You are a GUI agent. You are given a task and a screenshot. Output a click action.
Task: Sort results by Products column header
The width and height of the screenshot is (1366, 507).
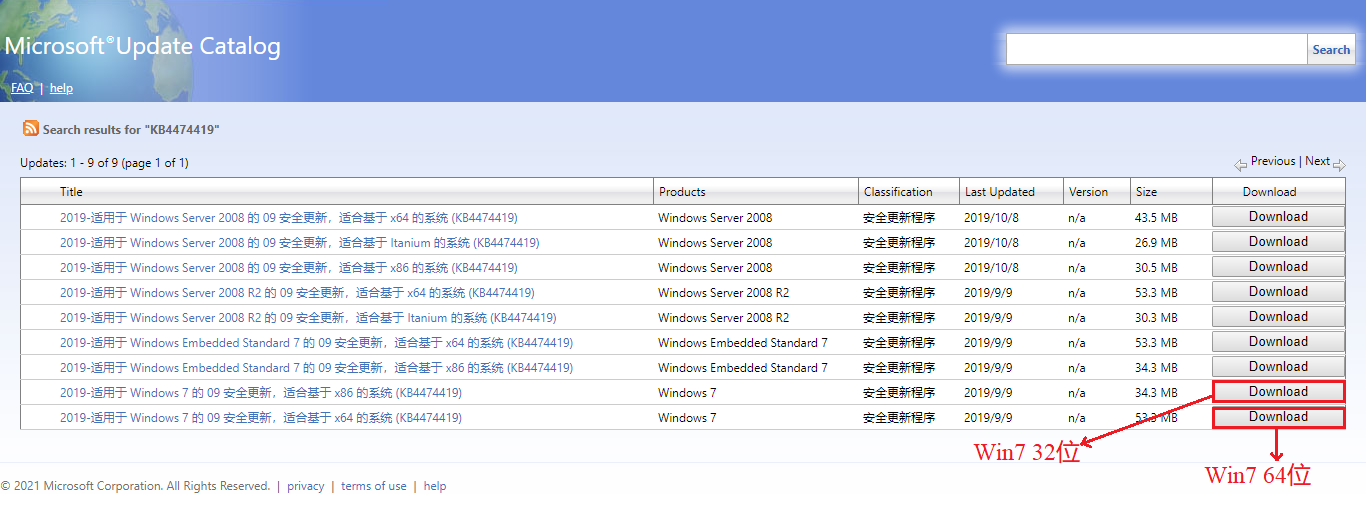pos(682,192)
